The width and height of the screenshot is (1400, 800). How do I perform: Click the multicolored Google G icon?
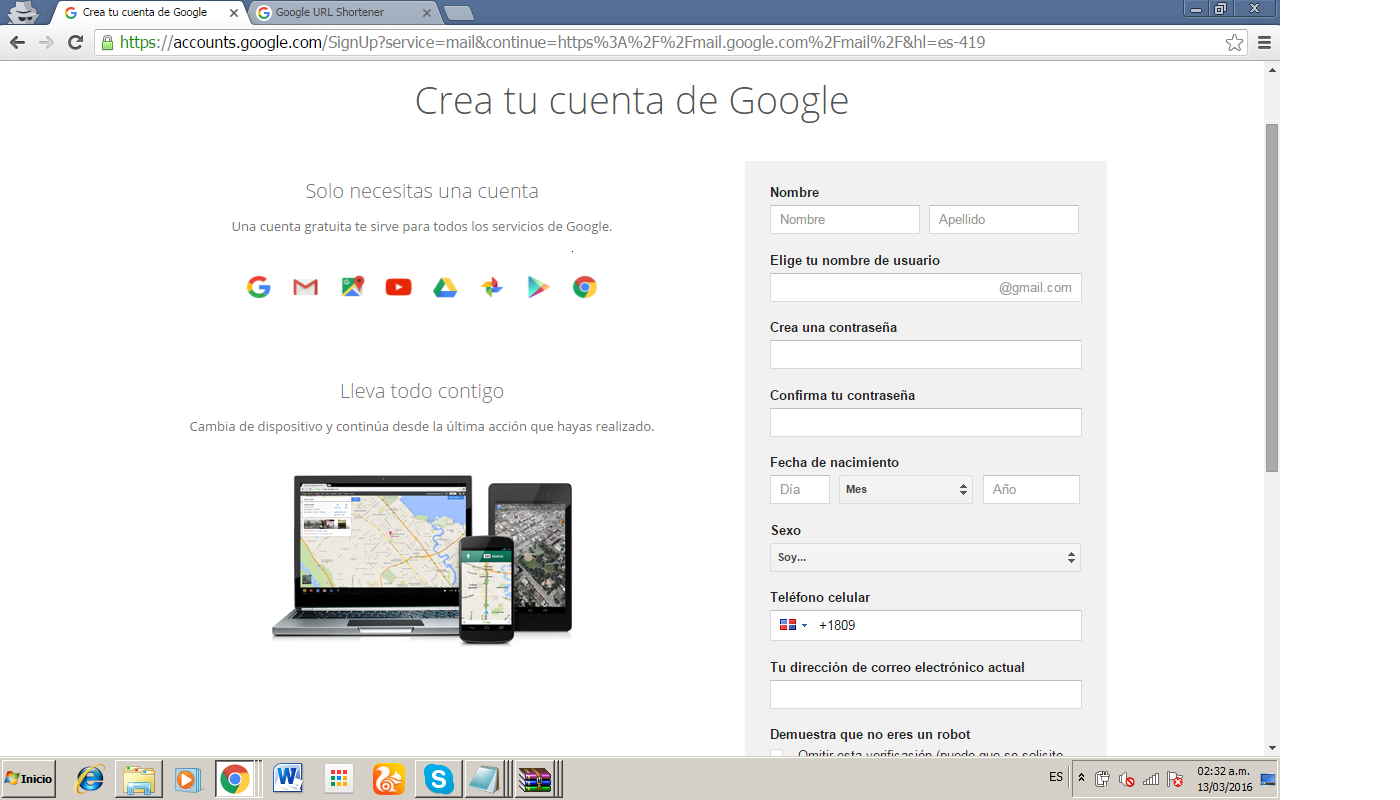[258, 287]
